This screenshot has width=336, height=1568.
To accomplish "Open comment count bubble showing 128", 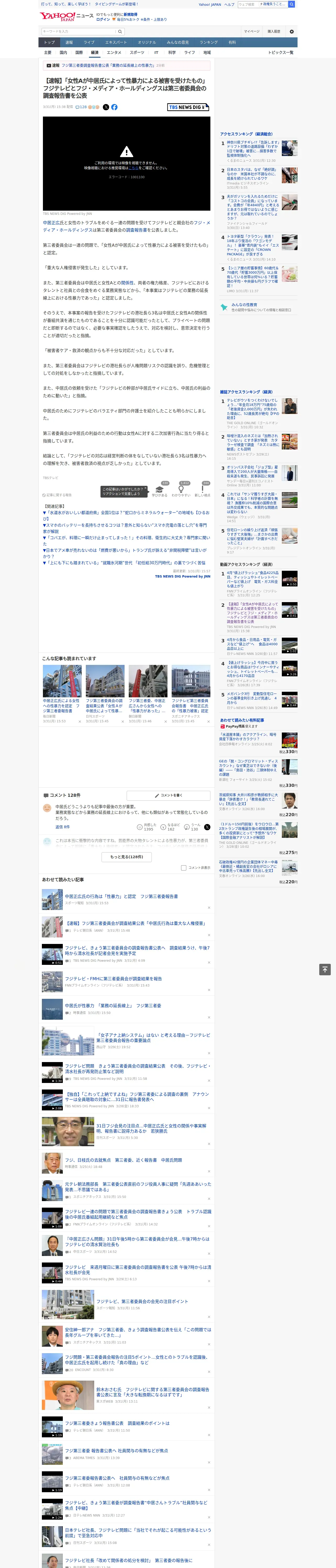I will 81,107.
